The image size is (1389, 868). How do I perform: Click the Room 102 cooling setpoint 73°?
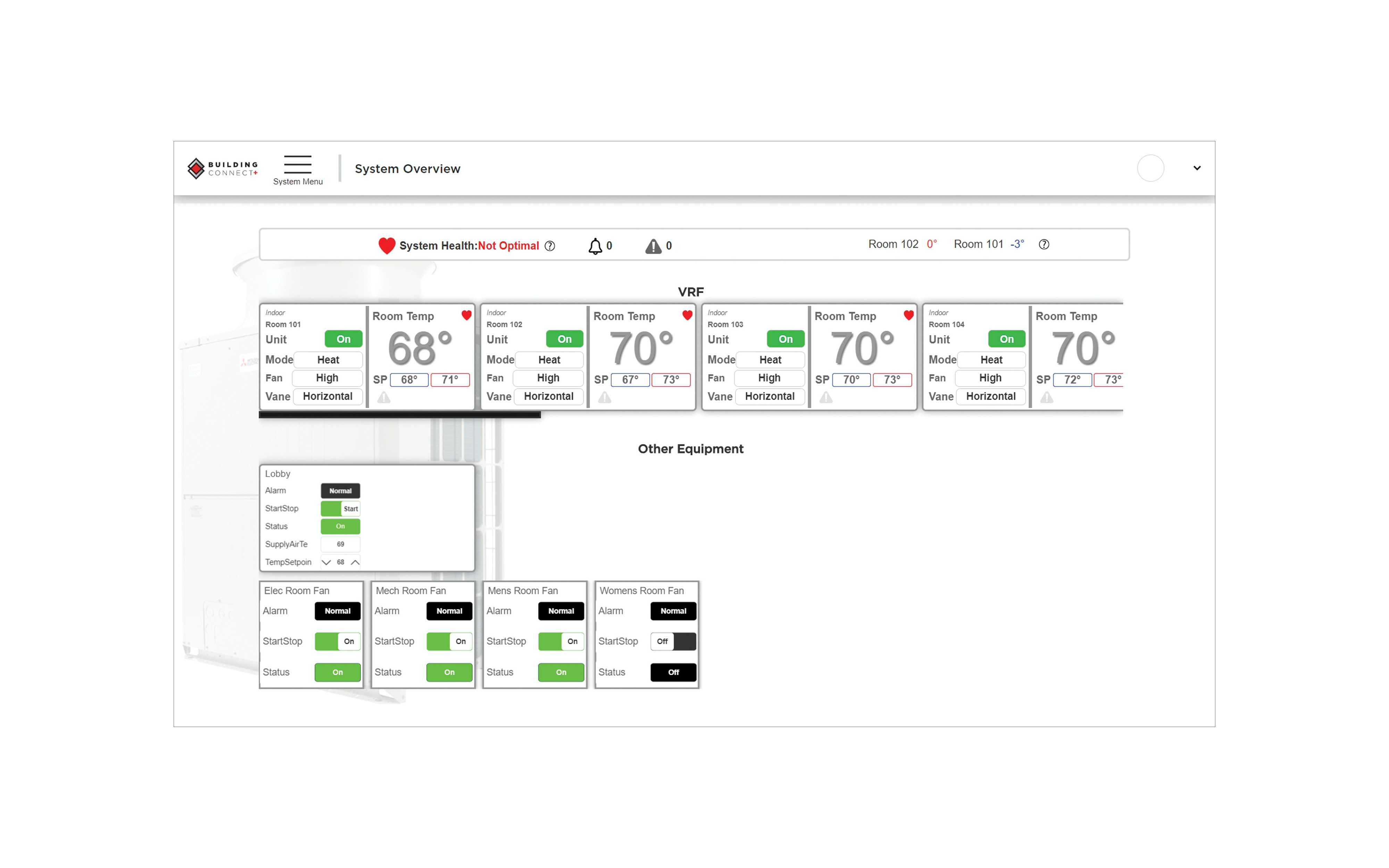(x=671, y=379)
